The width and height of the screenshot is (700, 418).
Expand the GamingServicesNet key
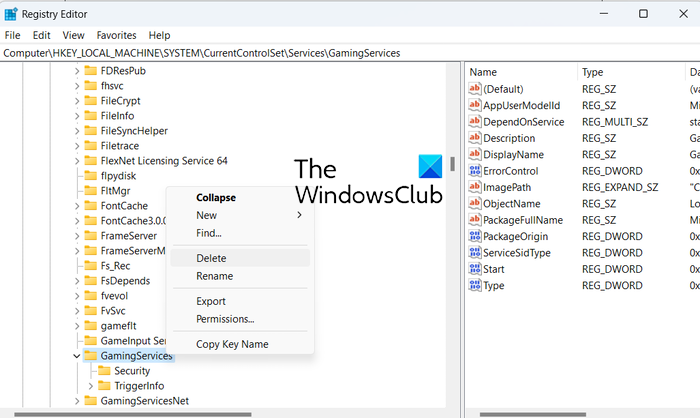point(77,401)
